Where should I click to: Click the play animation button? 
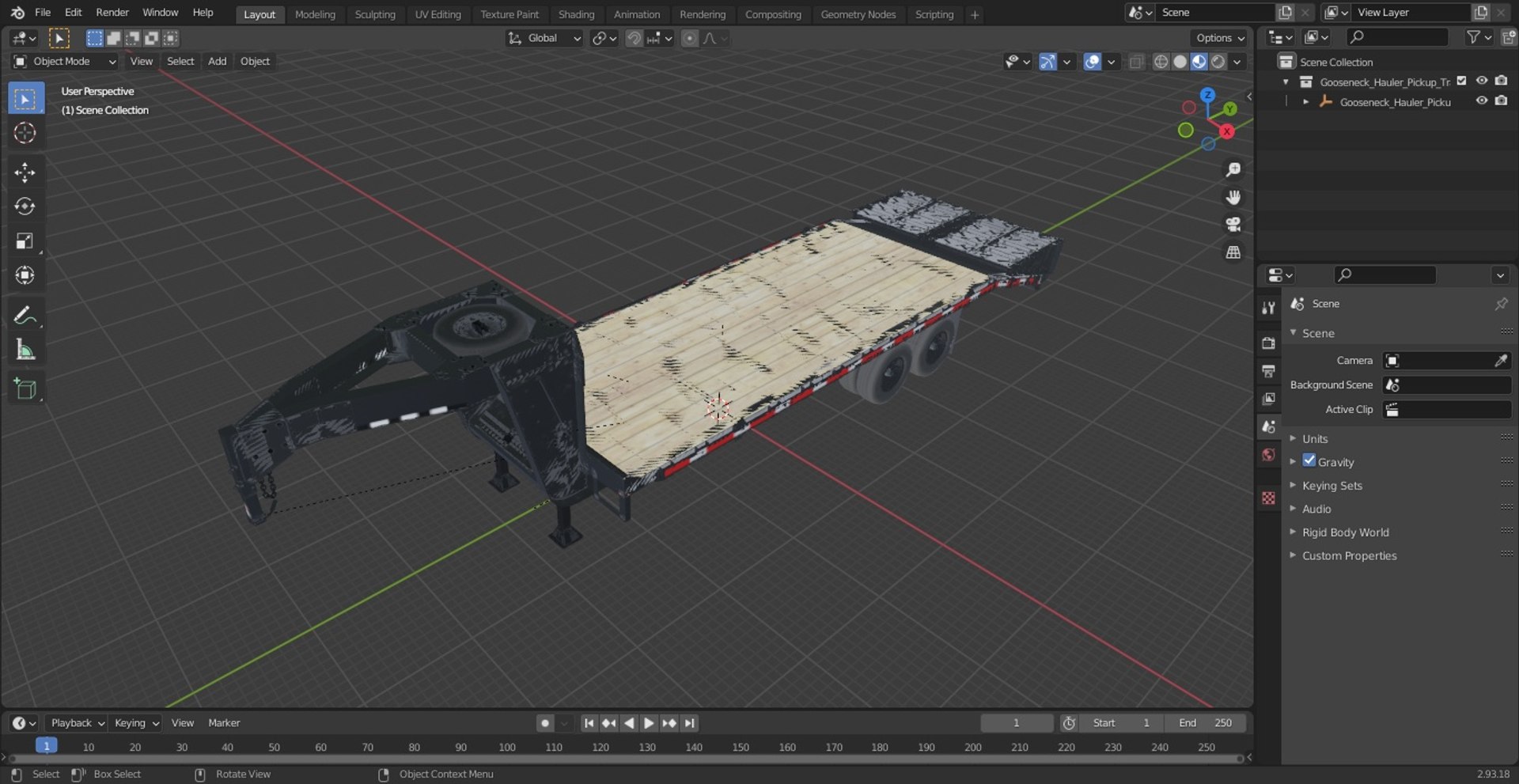[x=649, y=723]
